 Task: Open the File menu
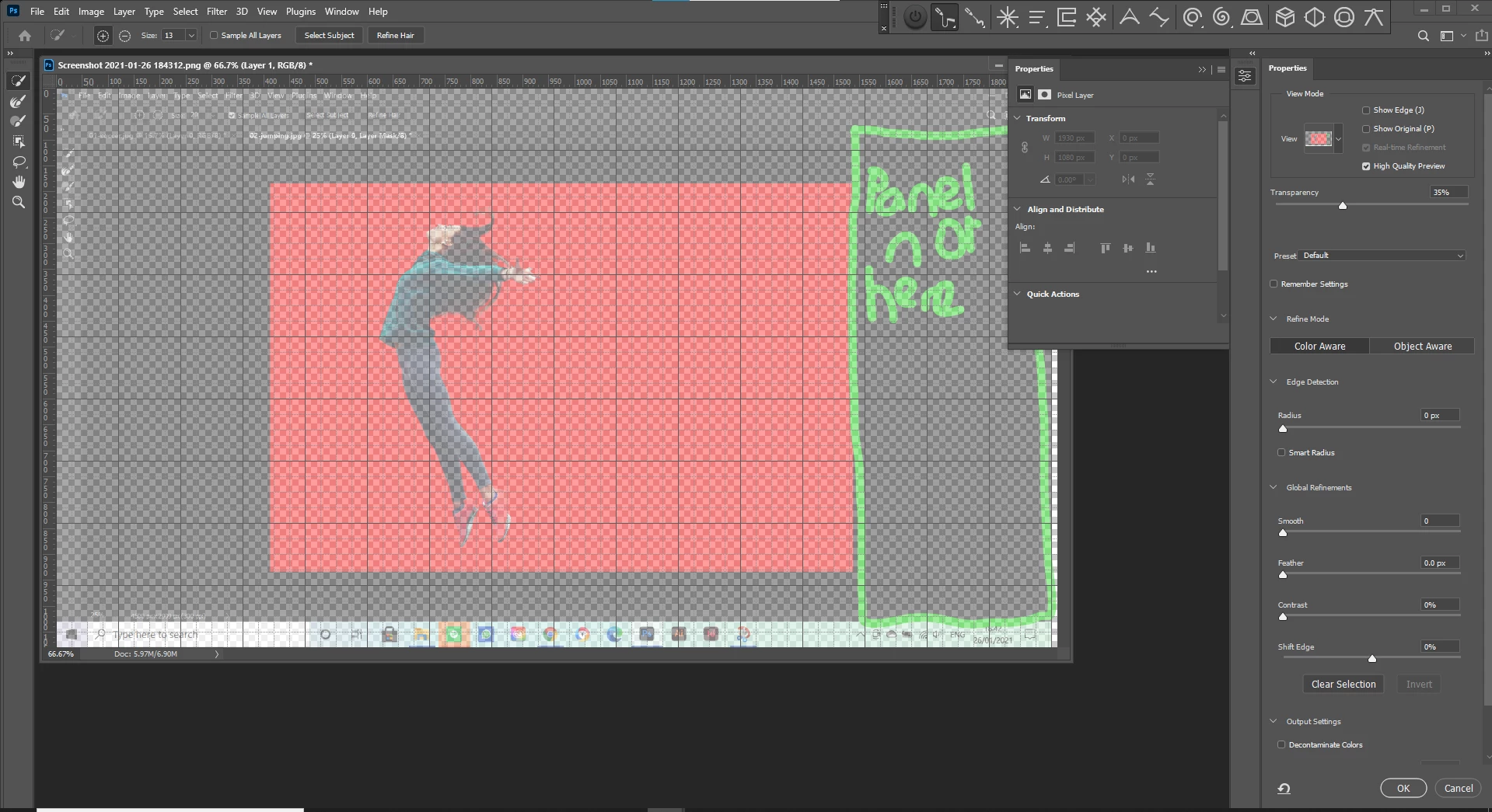37,12
